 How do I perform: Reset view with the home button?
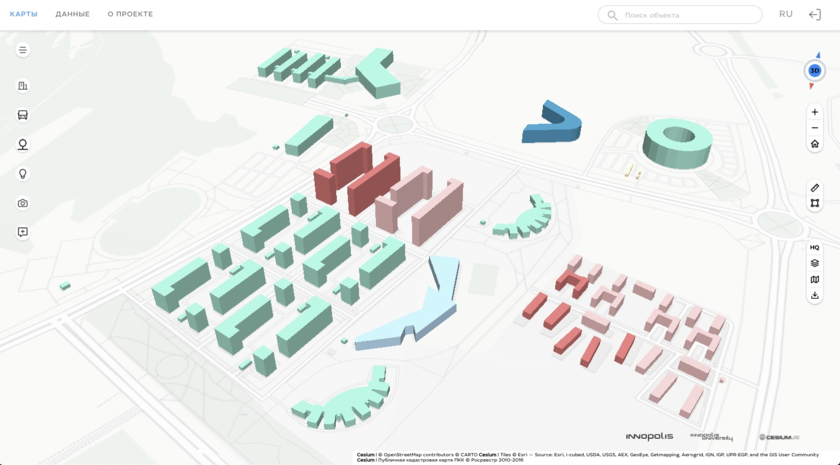tap(814, 144)
